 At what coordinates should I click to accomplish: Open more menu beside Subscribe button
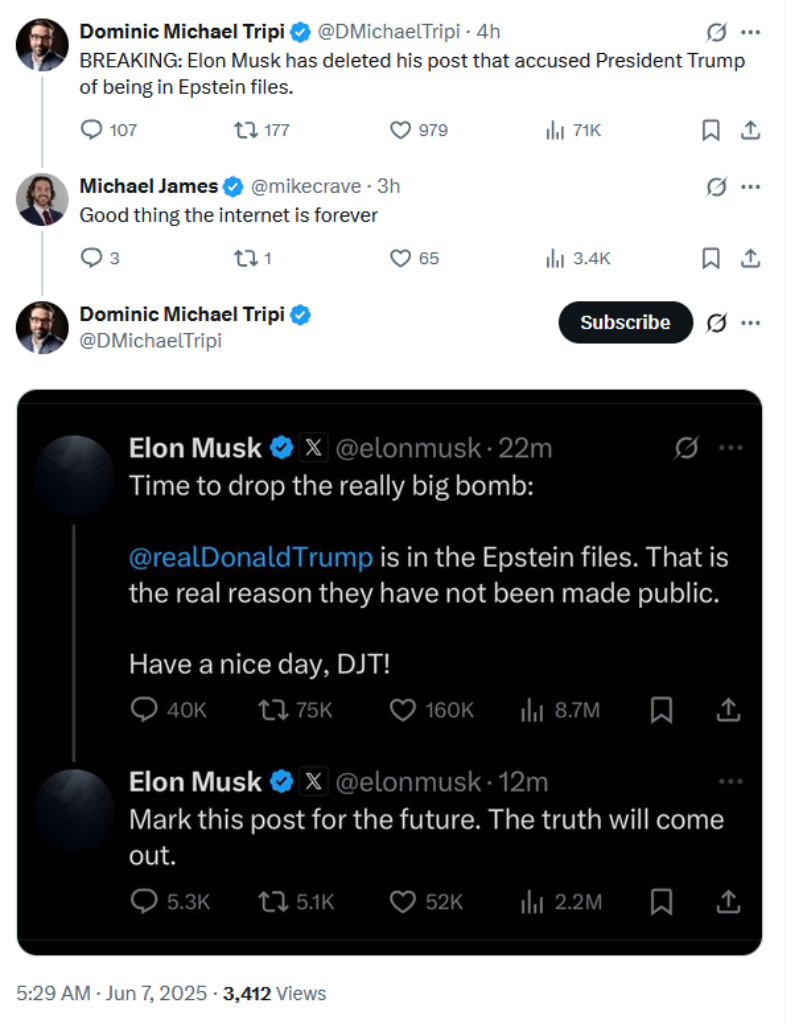(750, 322)
